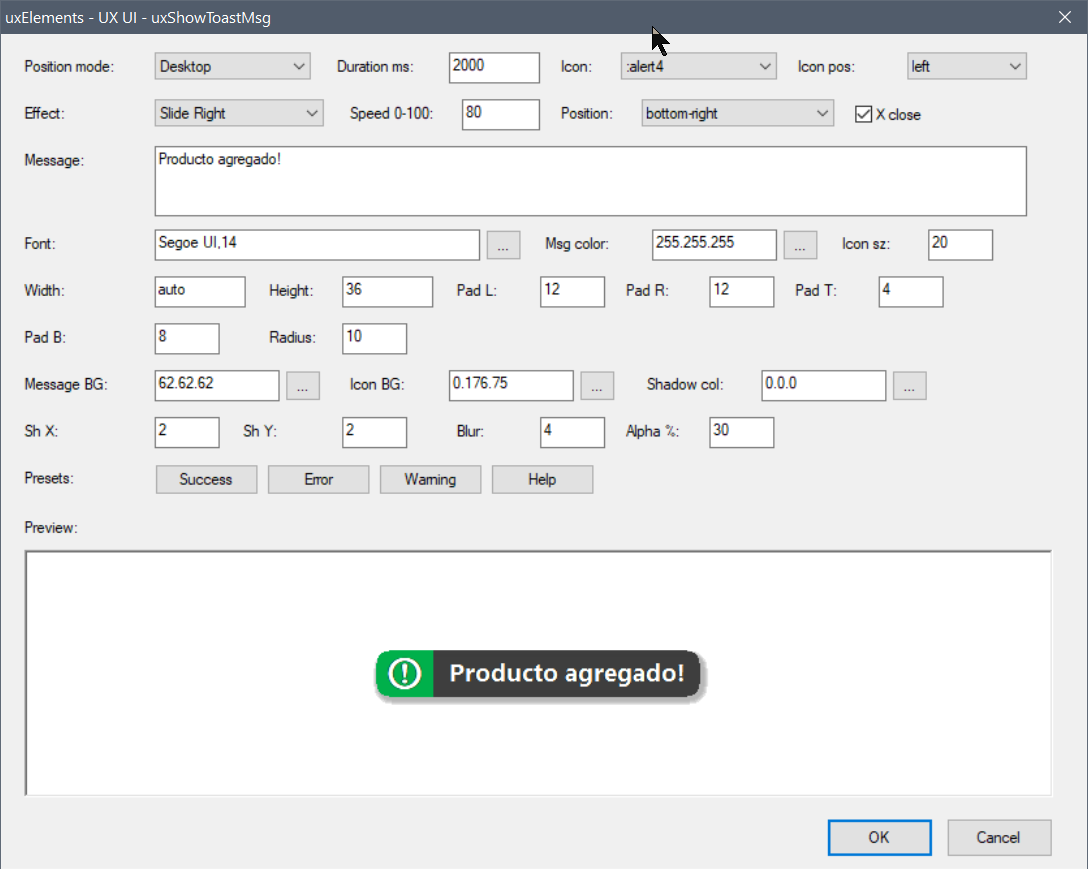Click the 'Producto agregado!' preview toast text

click(x=567, y=673)
